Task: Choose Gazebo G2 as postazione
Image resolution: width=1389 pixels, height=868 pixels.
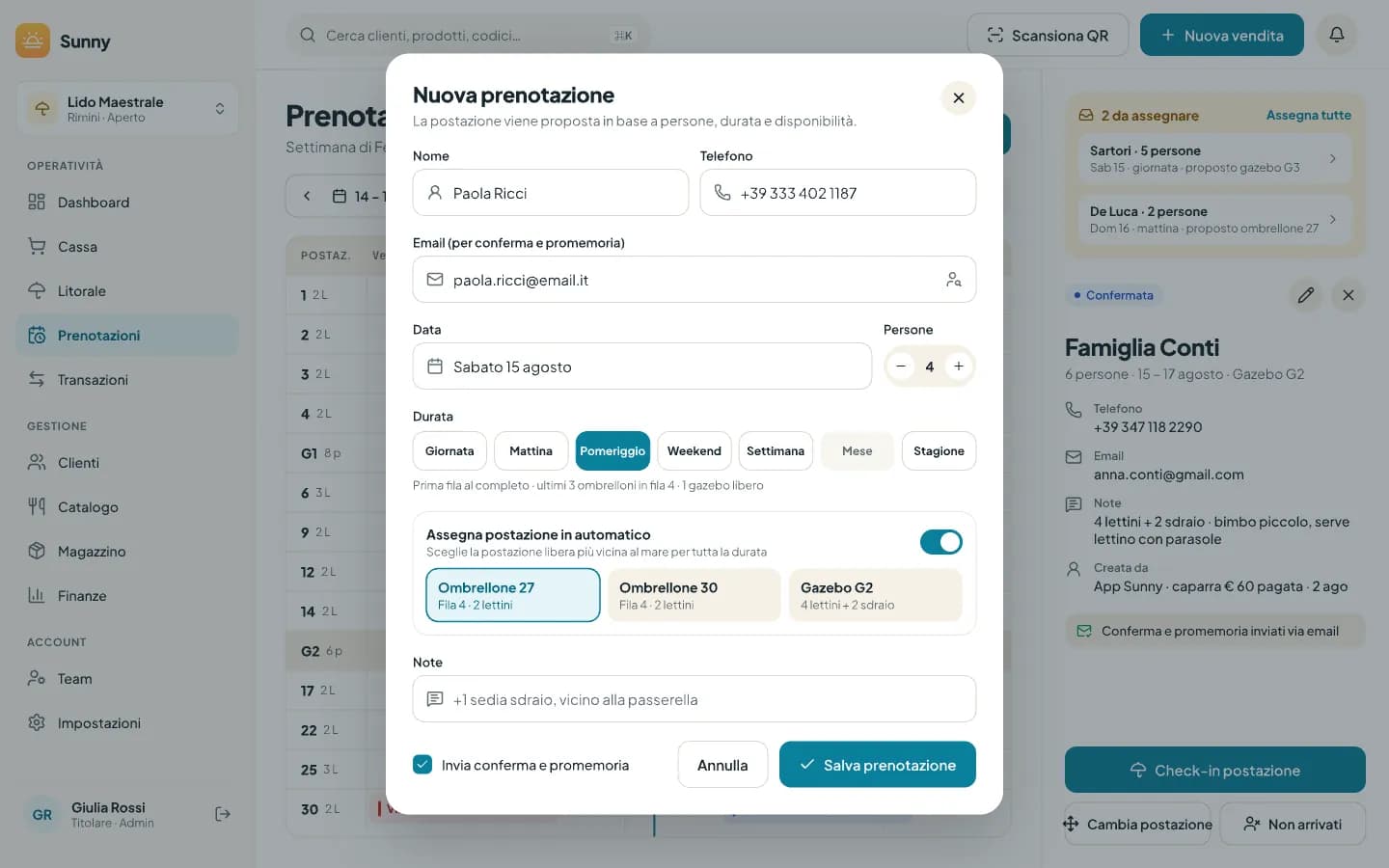Action: [x=876, y=595]
